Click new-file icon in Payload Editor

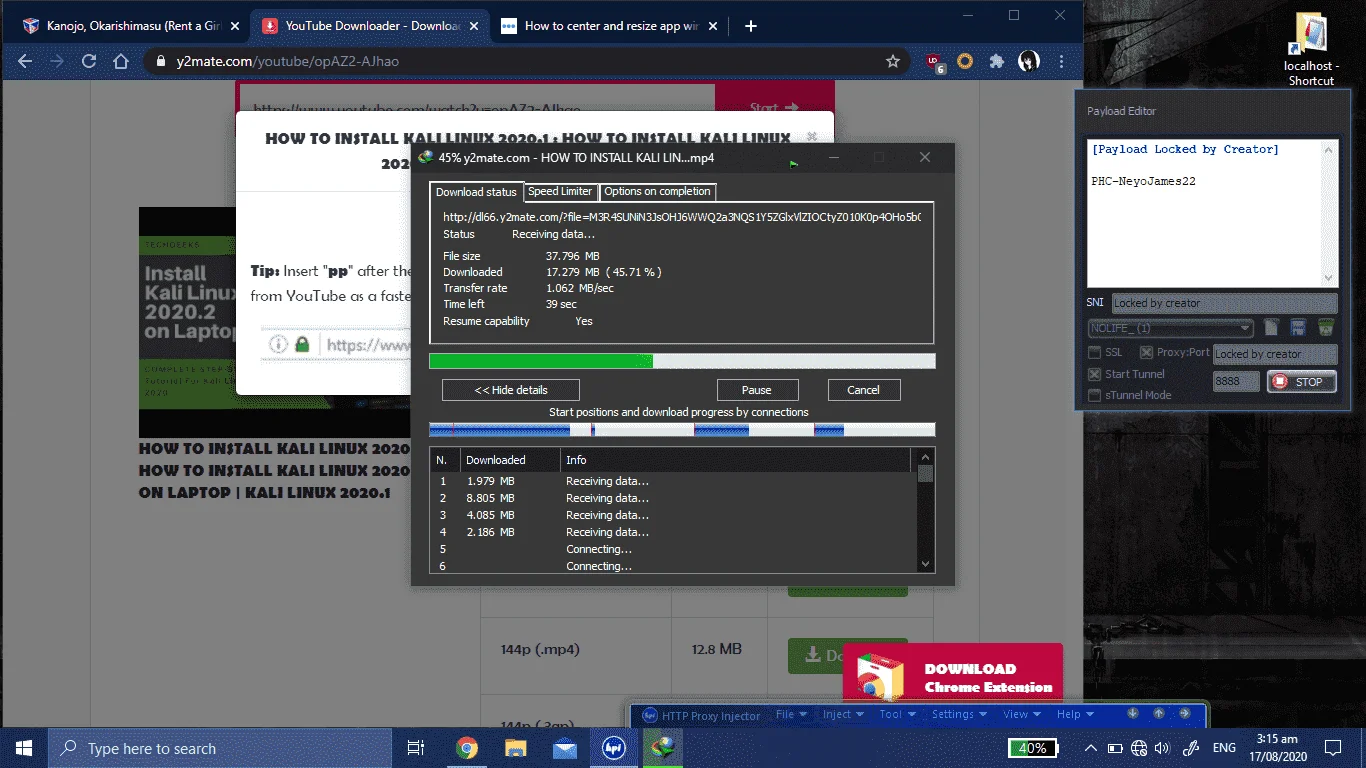(x=1271, y=327)
